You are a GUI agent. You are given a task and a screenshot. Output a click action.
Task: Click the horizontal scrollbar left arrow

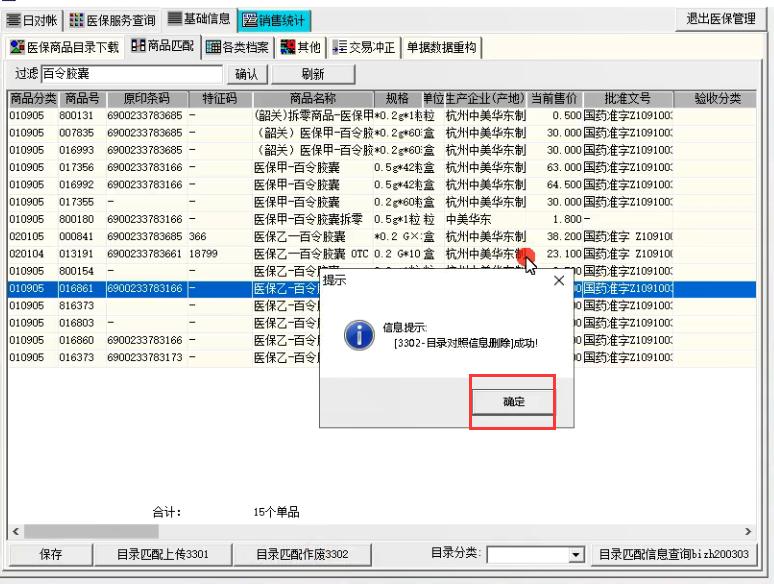[15, 532]
